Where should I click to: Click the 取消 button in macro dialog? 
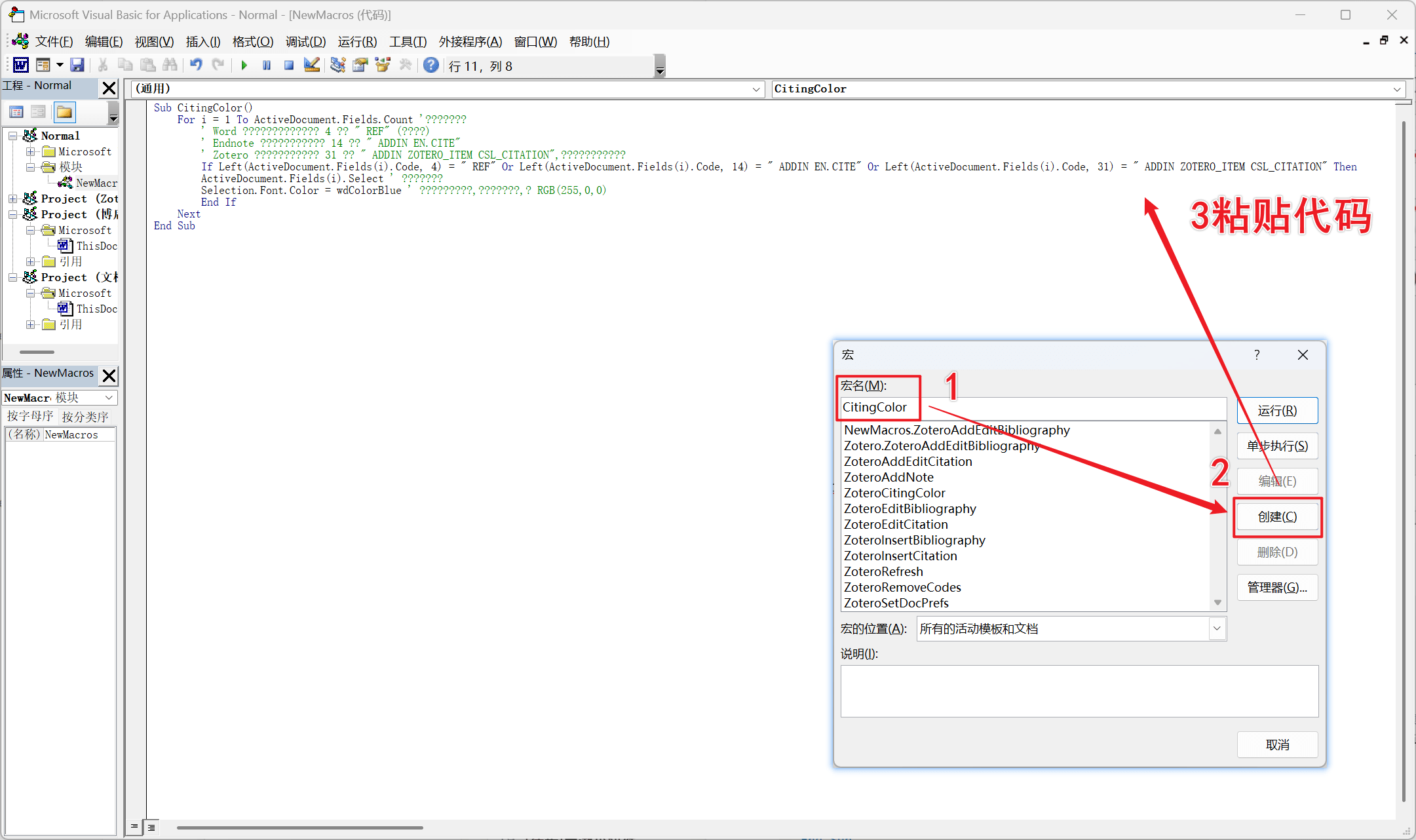(1276, 745)
